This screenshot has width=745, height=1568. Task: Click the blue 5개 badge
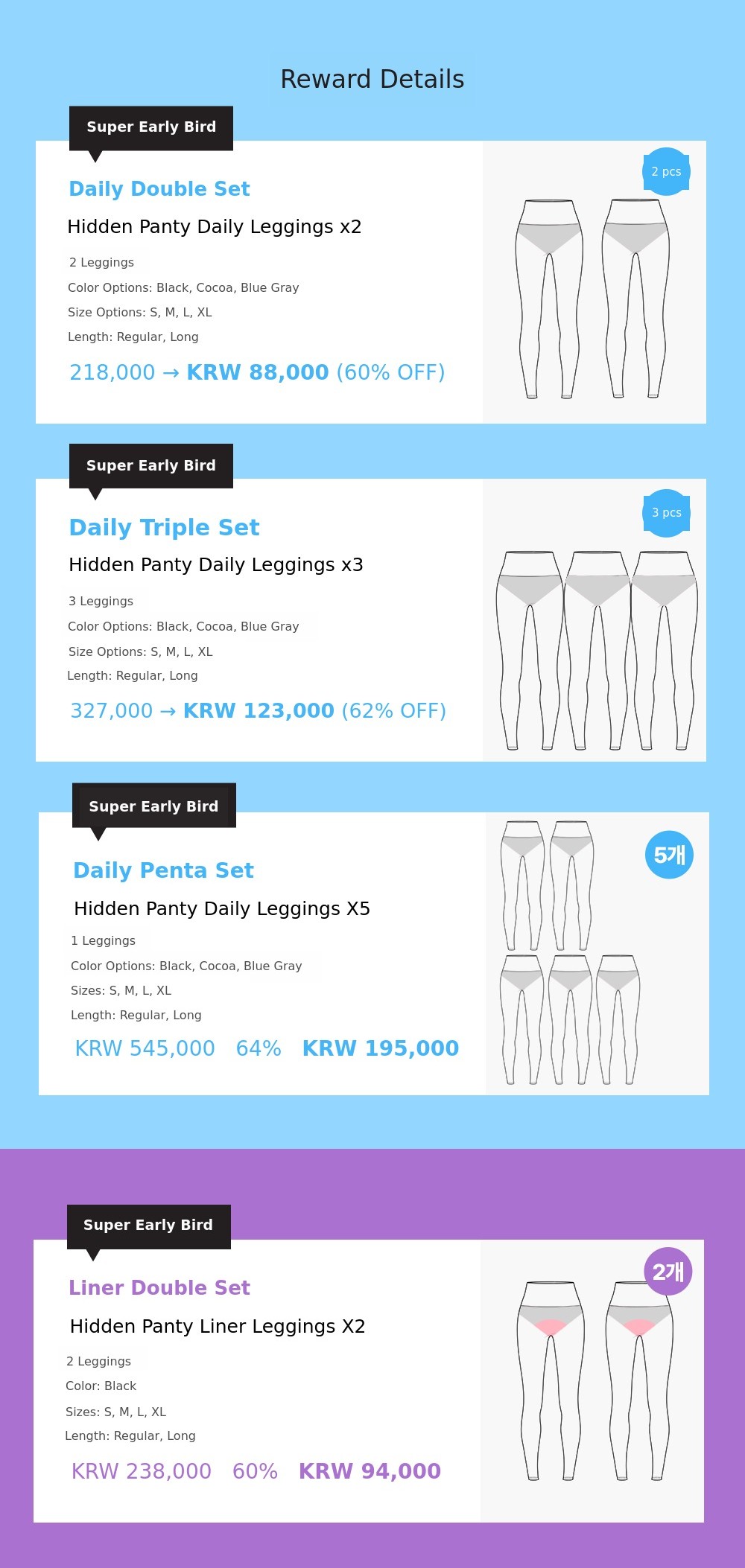(669, 855)
